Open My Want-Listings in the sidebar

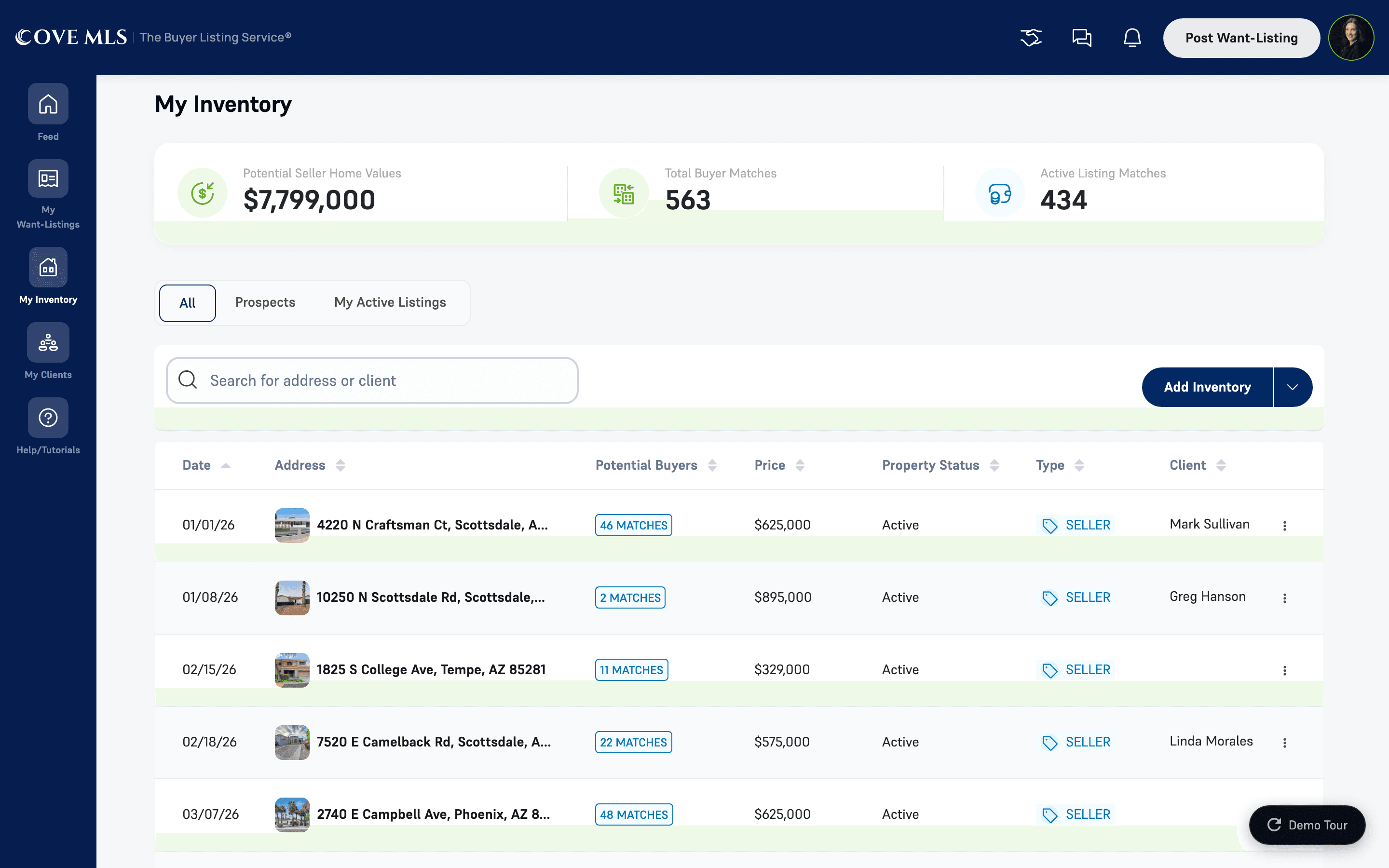pos(48,178)
